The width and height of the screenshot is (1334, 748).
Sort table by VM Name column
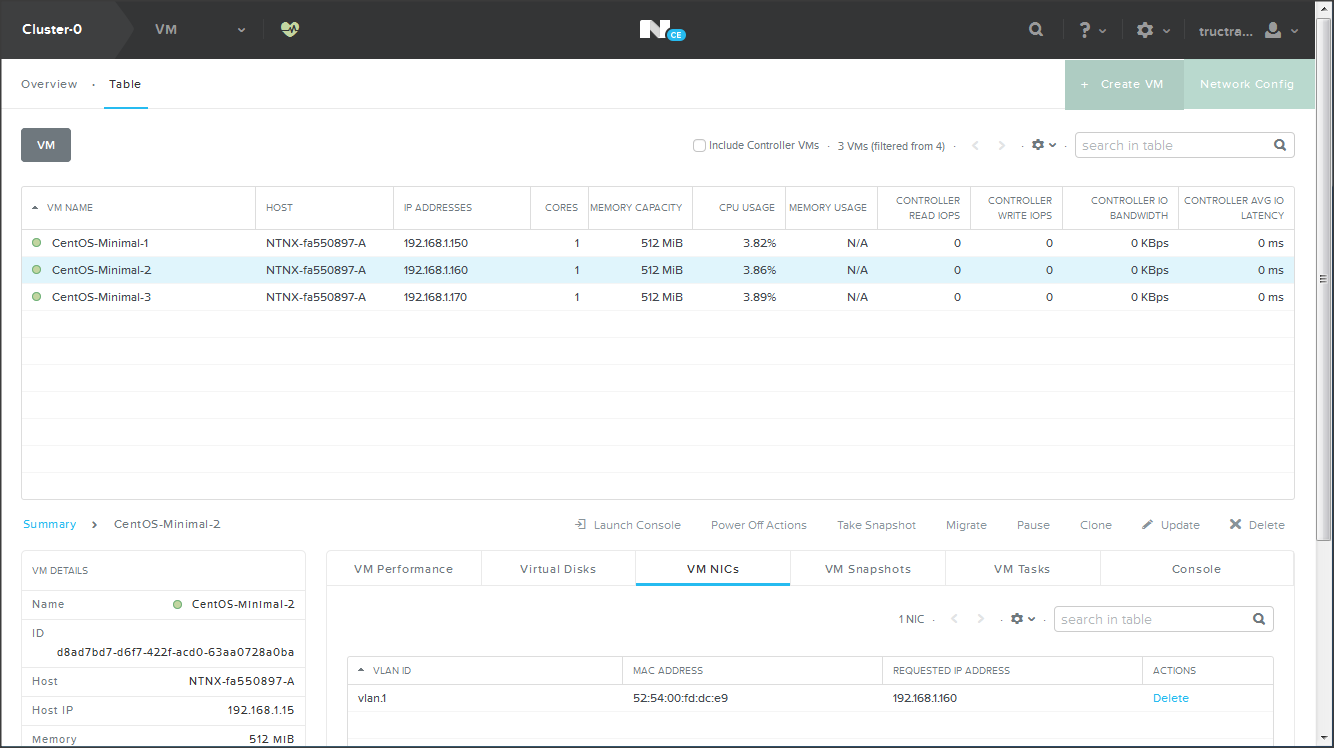pos(72,208)
